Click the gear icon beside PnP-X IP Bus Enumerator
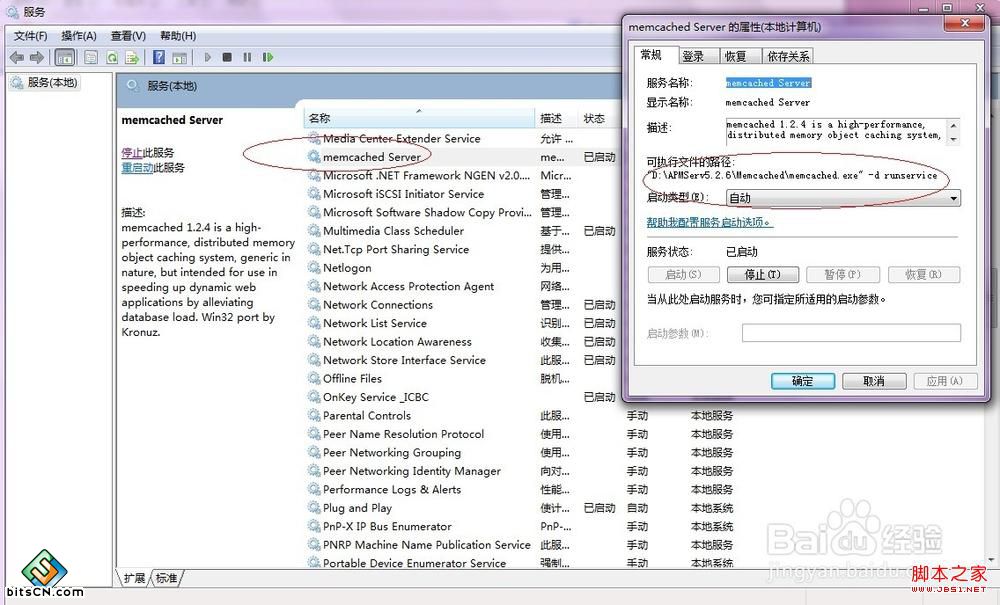The width and height of the screenshot is (1000, 605). [314, 527]
